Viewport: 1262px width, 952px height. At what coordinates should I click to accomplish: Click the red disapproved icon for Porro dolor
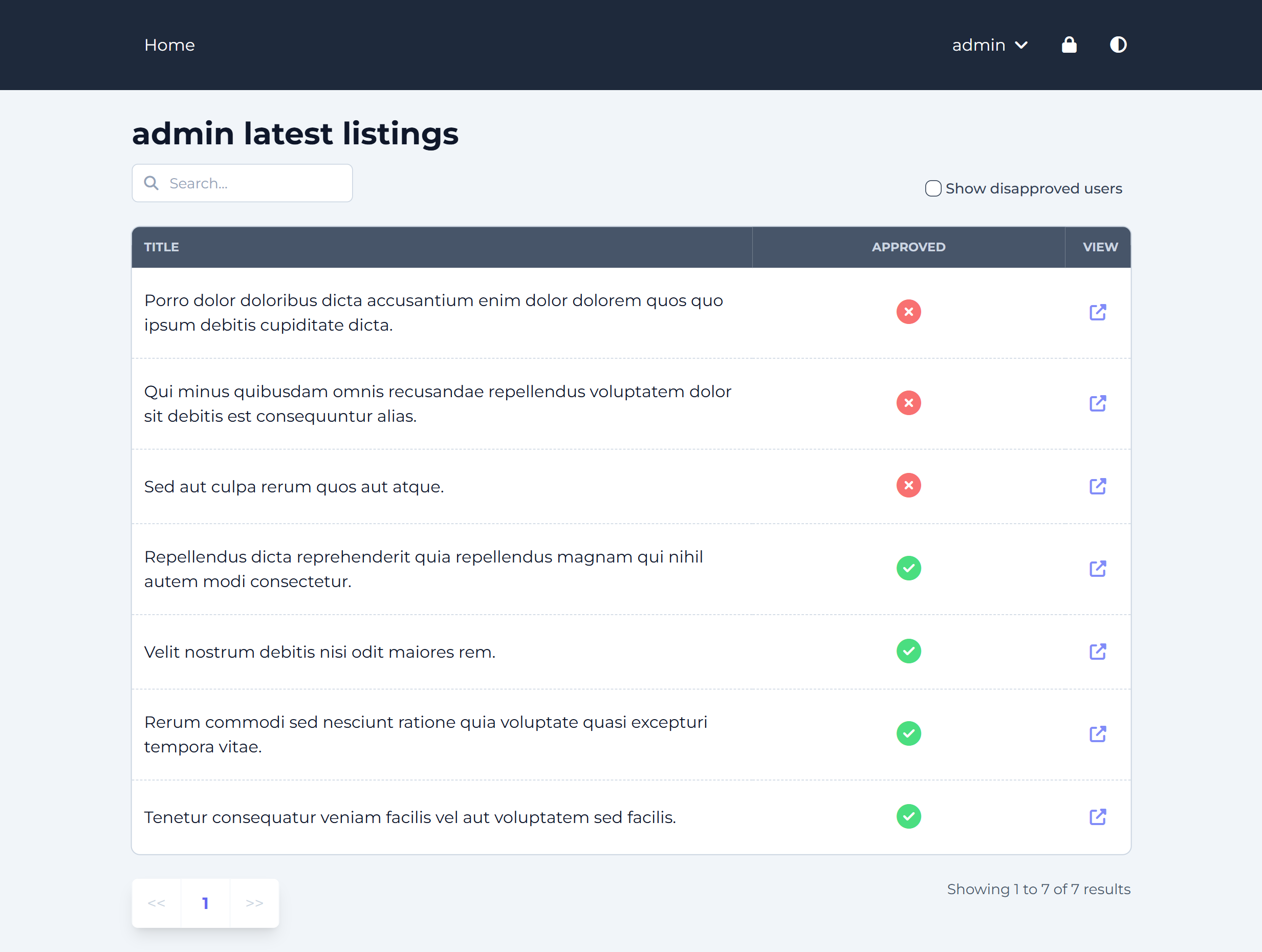[x=908, y=312]
